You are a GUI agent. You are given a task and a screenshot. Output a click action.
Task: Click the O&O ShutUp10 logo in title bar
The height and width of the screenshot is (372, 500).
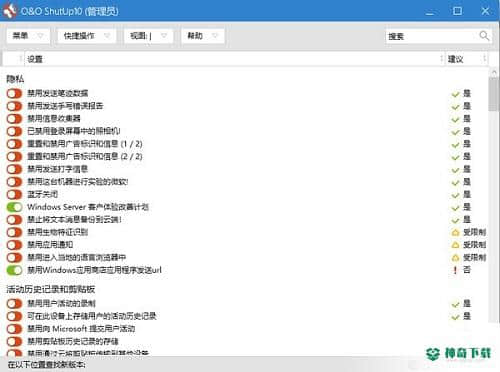point(10,11)
